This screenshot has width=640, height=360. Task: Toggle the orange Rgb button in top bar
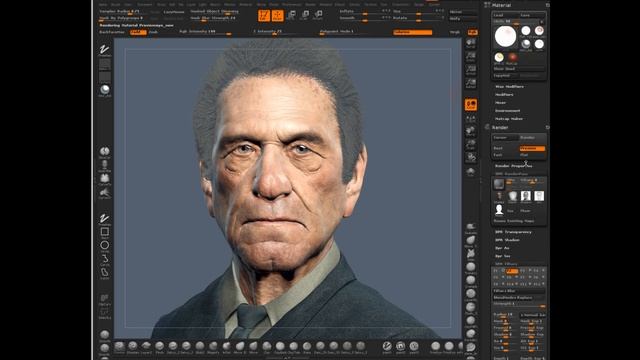[x=473, y=32]
